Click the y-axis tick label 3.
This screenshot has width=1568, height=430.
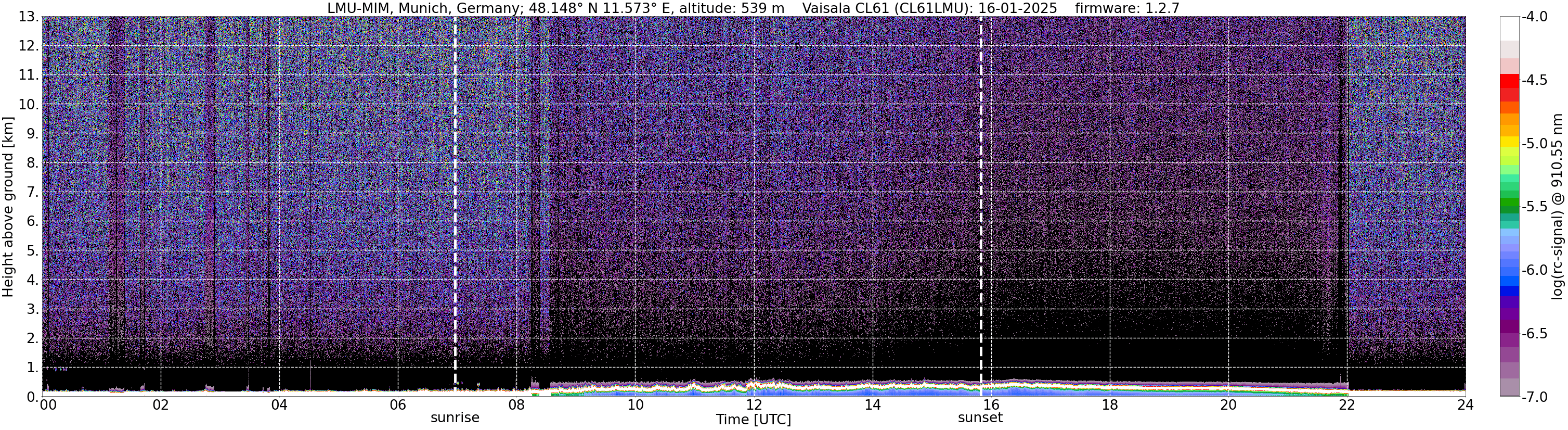(33, 309)
